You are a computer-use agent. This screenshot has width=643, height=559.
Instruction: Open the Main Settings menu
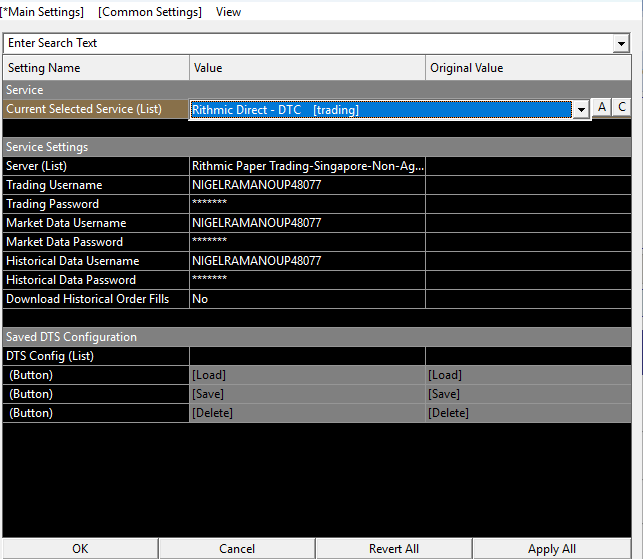click(42, 12)
